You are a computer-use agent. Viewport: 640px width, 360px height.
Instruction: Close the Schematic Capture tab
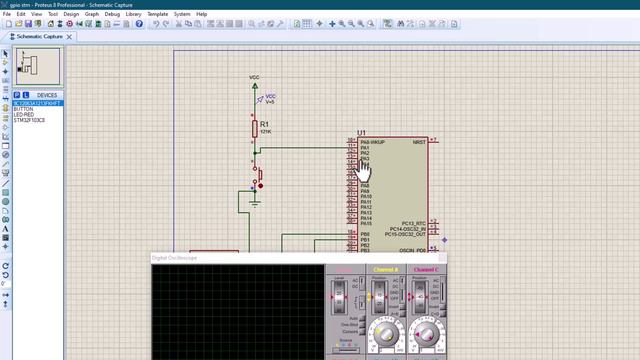tap(69, 37)
